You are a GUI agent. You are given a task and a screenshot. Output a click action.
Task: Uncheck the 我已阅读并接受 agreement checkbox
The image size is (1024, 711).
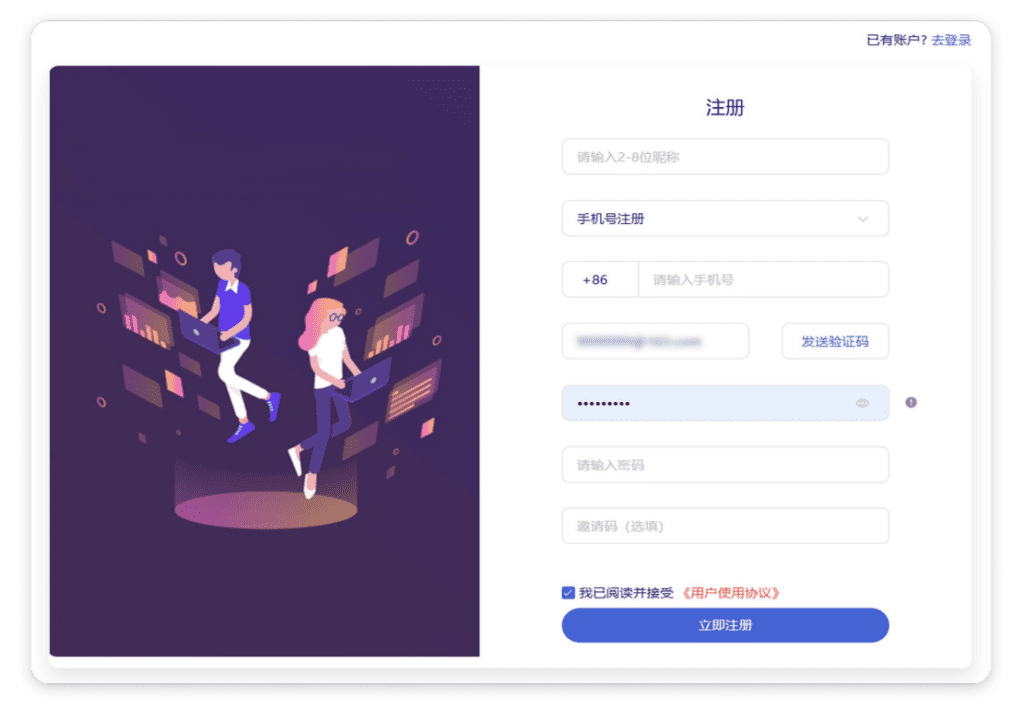click(568, 593)
